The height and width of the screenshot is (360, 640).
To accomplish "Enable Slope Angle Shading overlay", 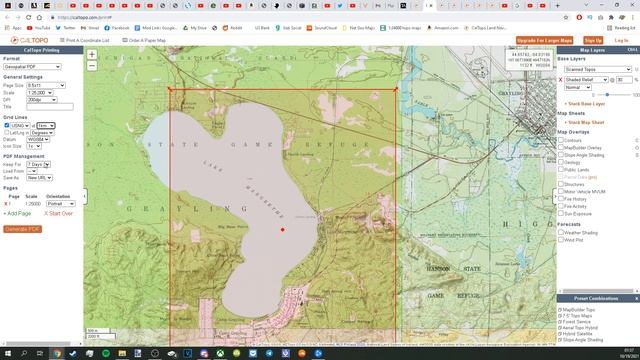I will (561, 155).
